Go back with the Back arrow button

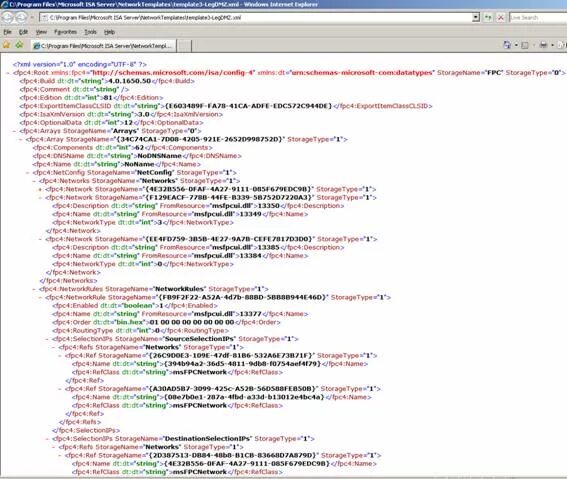coord(7,17)
